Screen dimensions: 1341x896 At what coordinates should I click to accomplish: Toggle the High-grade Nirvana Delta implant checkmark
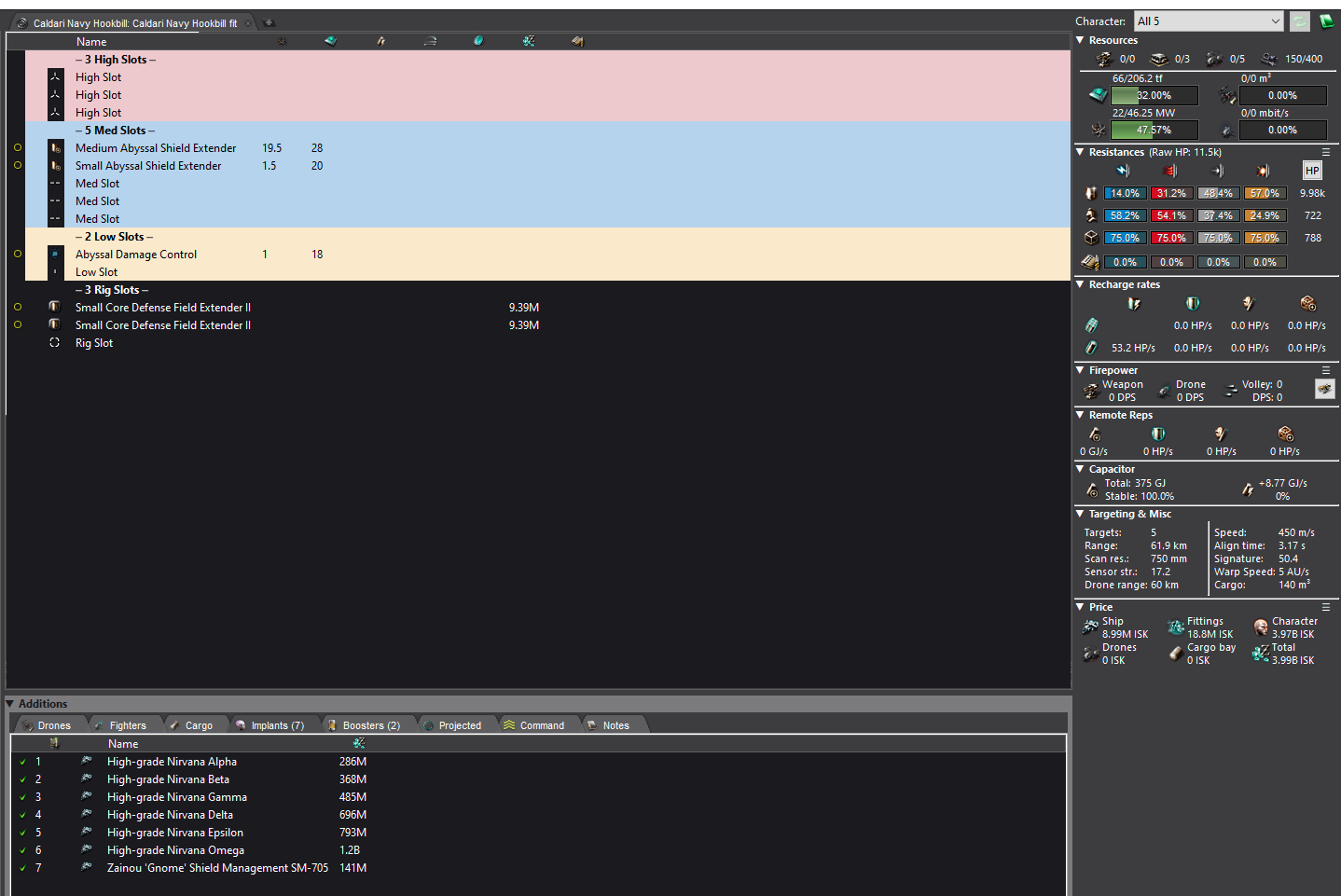(x=23, y=815)
